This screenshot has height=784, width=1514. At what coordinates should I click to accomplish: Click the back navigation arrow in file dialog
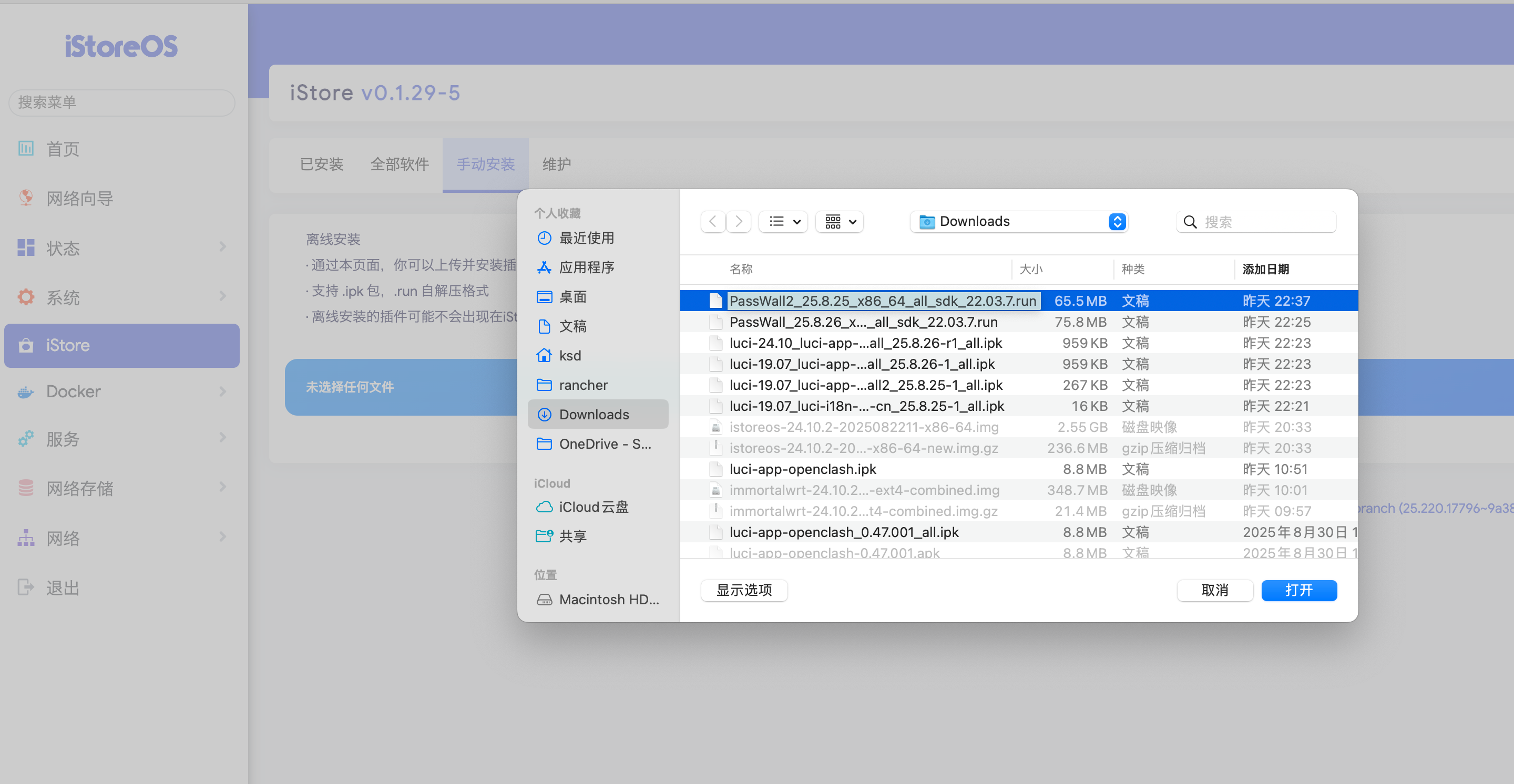pyautogui.click(x=713, y=221)
